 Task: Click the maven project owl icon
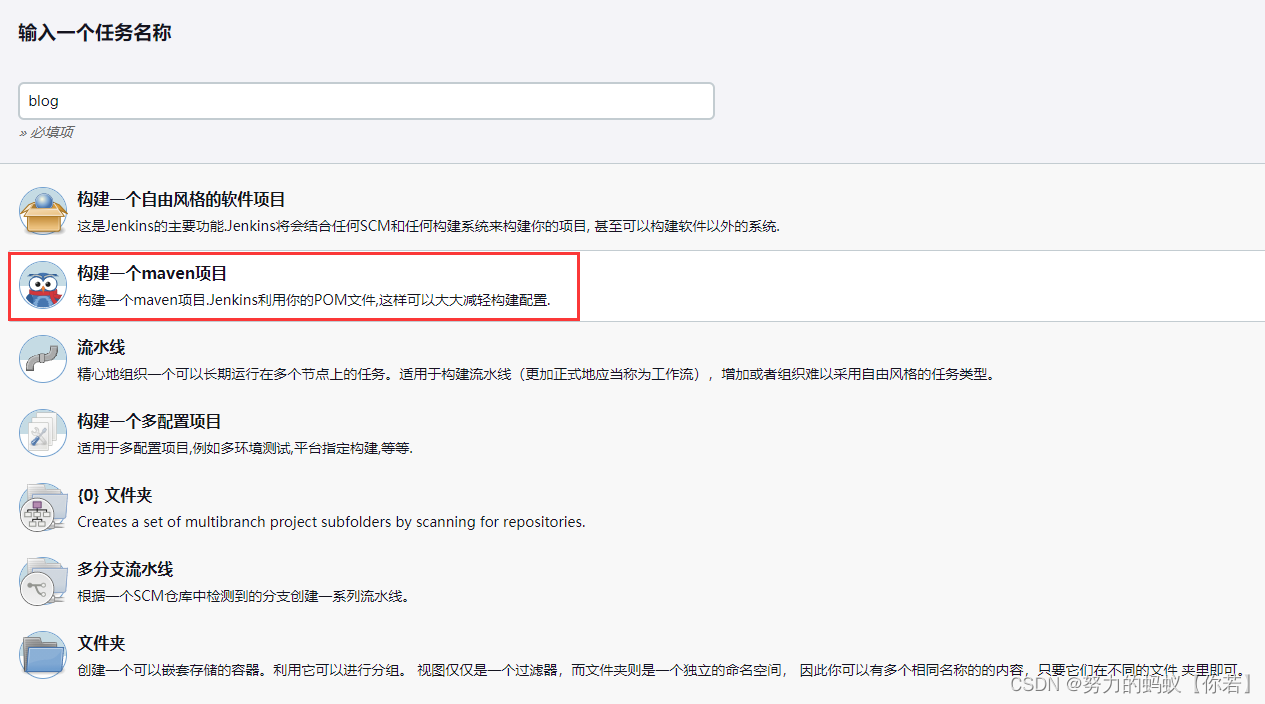43,285
